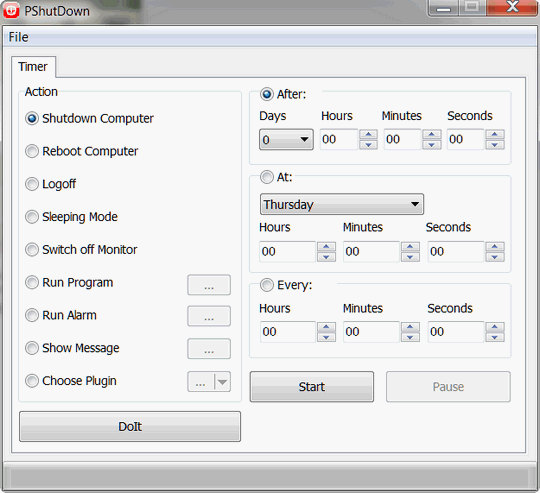Viewport: 540px width, 493px height.
Task: Switch to the Timer tab
Action: [x=33, y=66]
